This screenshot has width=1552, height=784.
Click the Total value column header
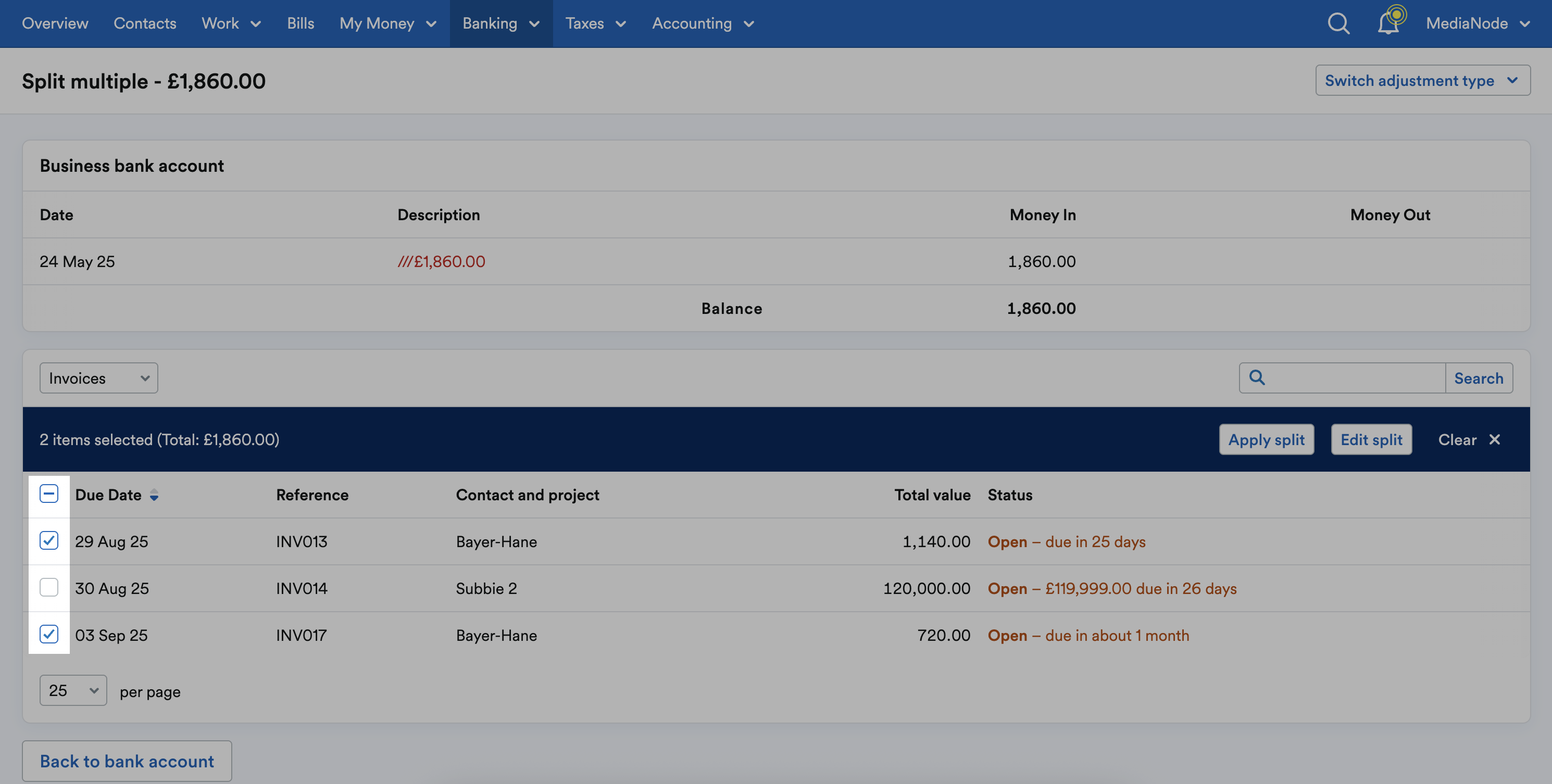click(x=932, y=495)
